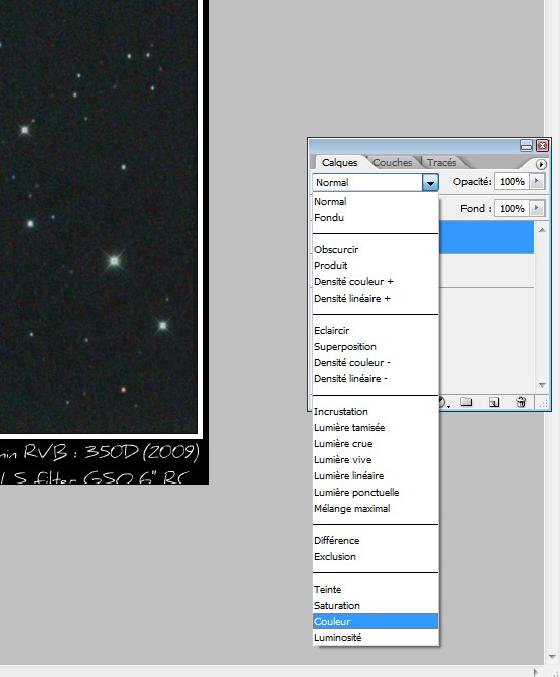This screenshot has width=560, height=677.
Task: Click the create new layer icon
Action: click(x=494, y=402)
